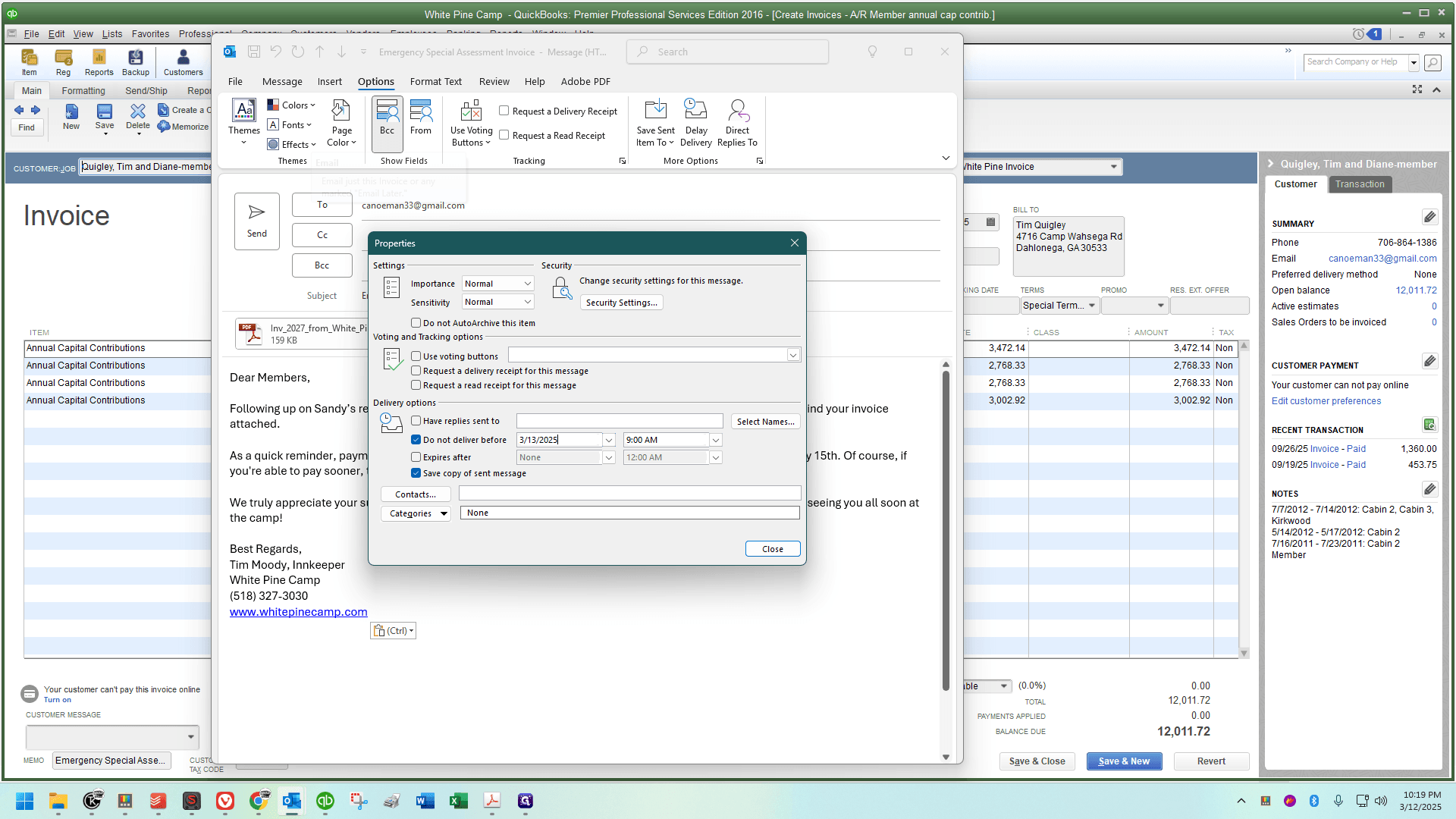
Task: Click Direct Replies To icon
Action: click(737, 123)
